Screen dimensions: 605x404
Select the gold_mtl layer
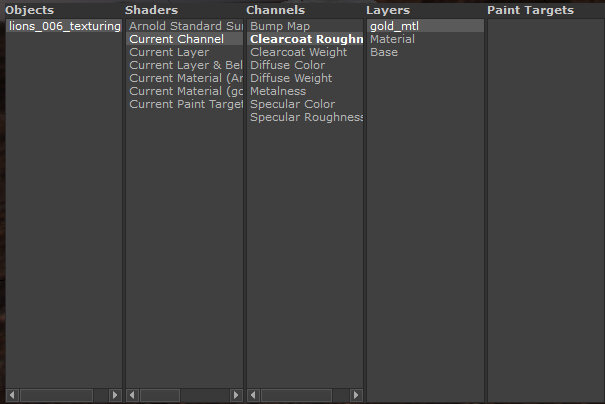pos(394,26)
